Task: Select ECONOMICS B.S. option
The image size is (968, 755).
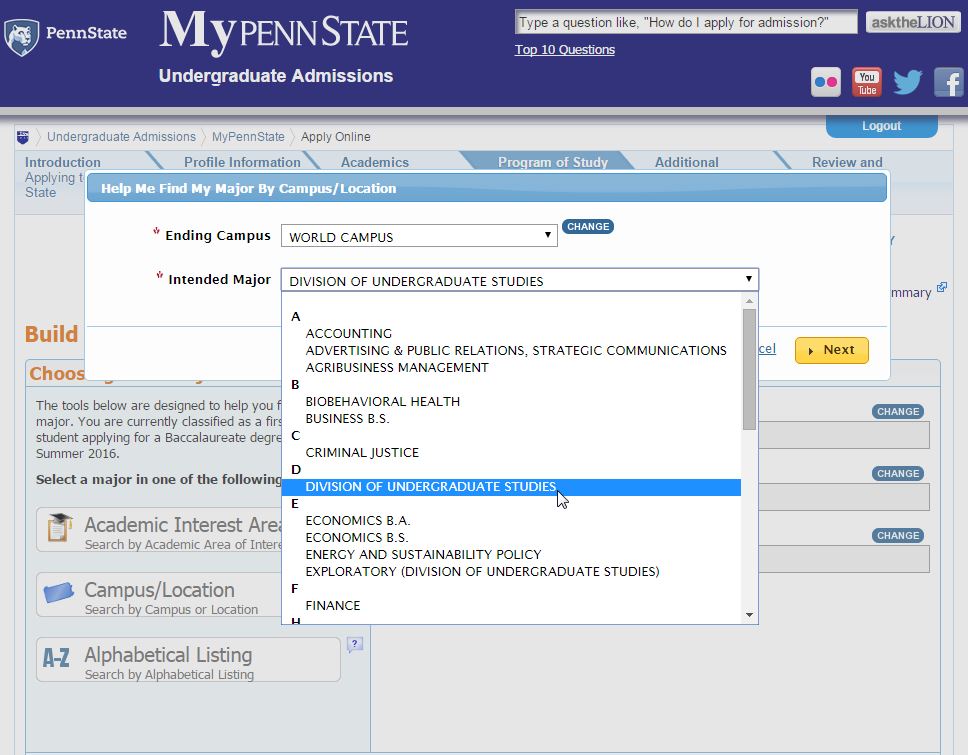Action: click(x=357, y=538)
